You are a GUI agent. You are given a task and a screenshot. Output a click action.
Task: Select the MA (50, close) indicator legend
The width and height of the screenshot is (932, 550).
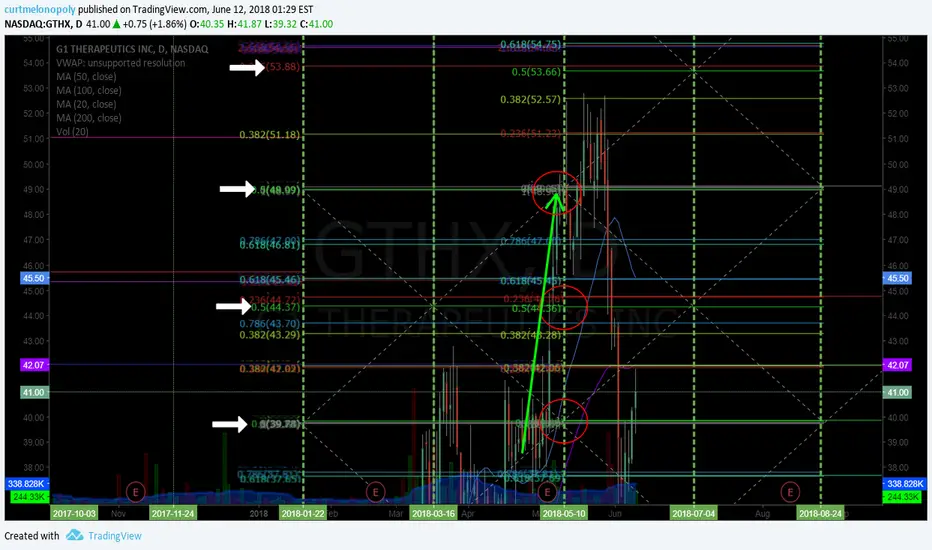(86, 77)
